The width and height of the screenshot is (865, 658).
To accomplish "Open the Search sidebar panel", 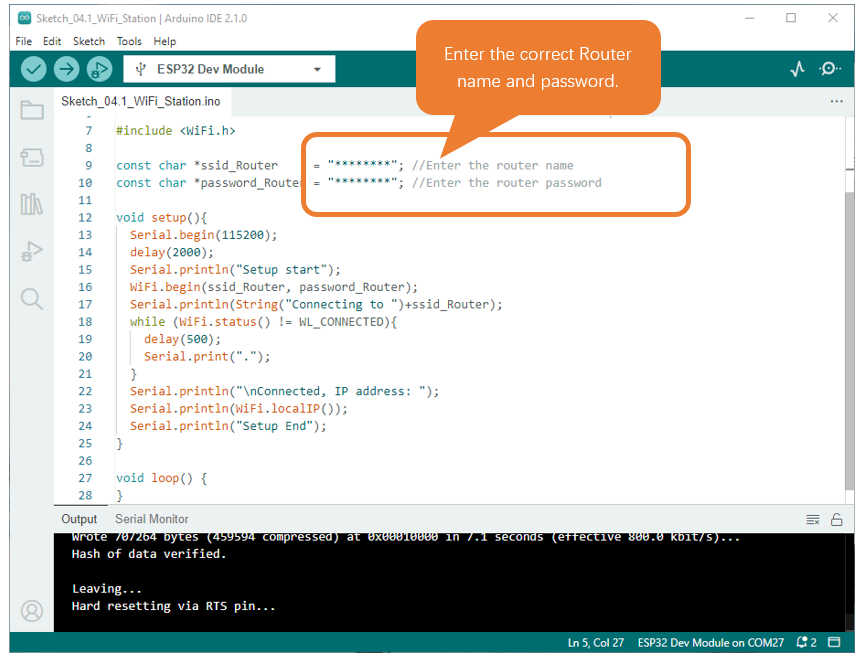I will (x=31, y=299).
